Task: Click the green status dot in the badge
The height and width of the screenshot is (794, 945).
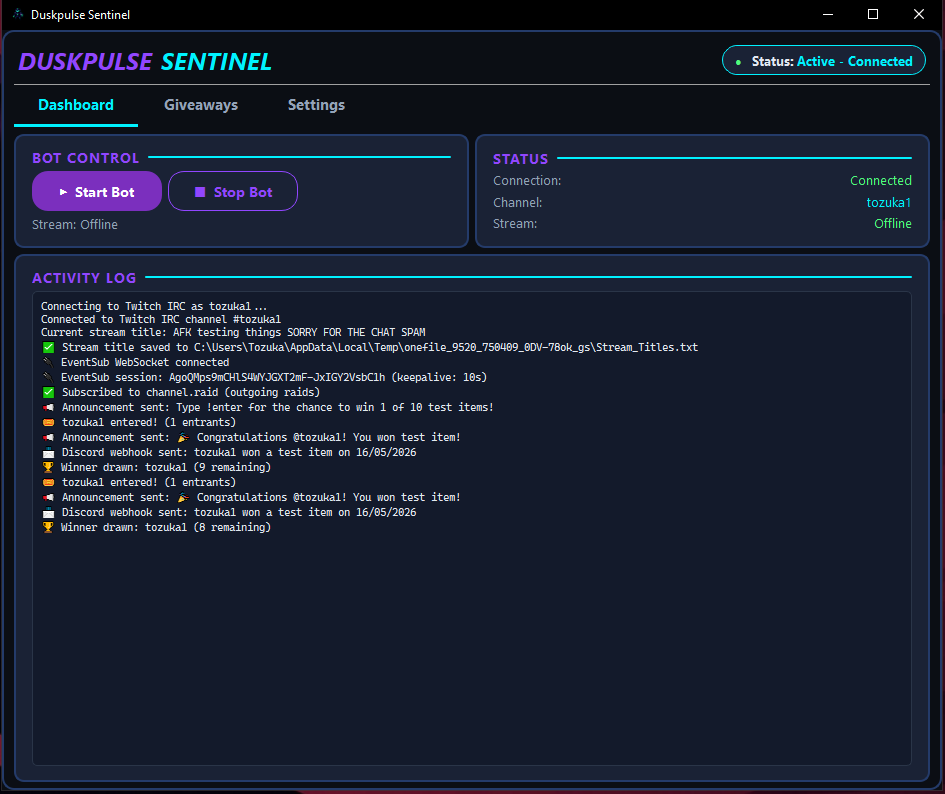Action: (x=738, y=62)
